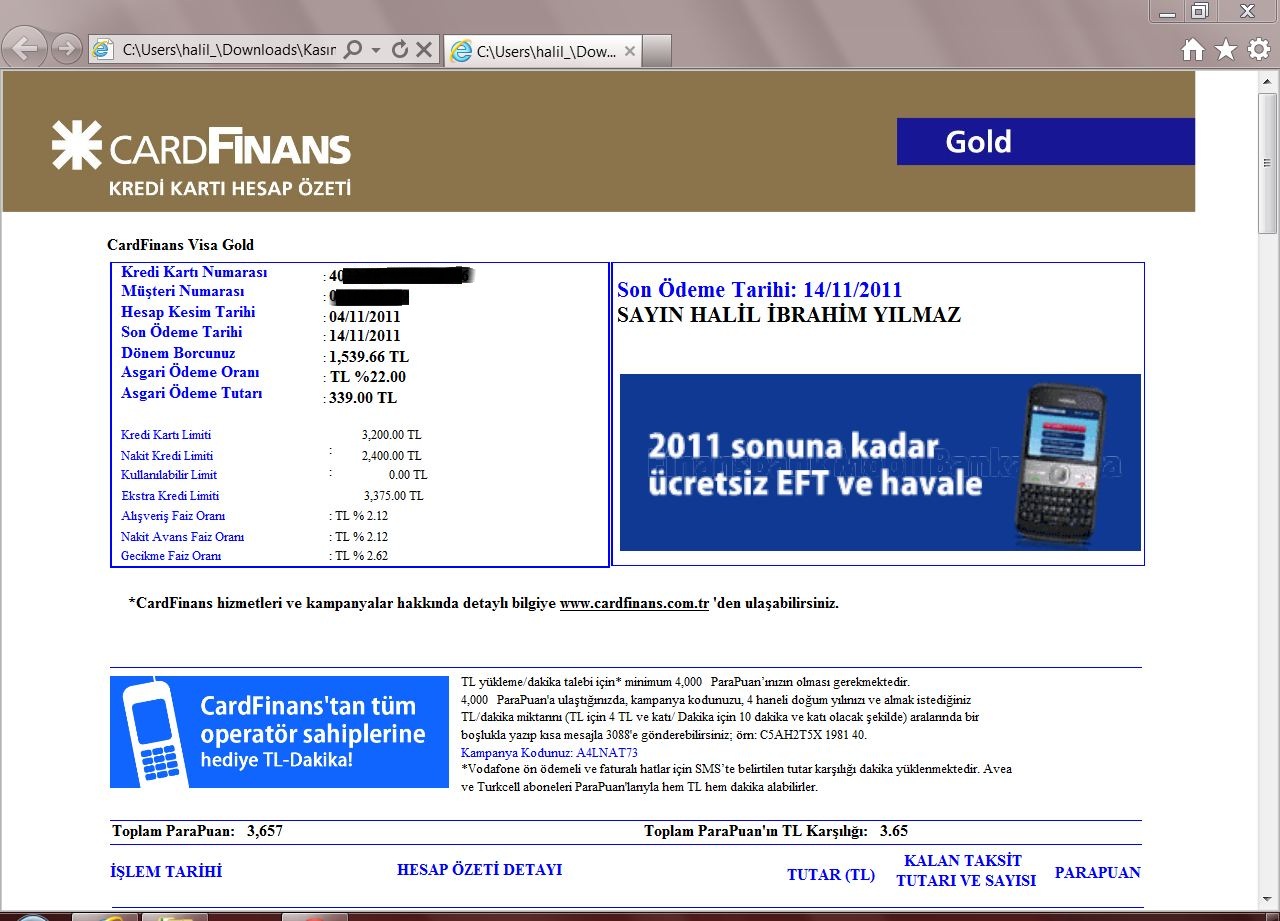Click the Kredi Kartı Limiti label
The width and height of the screenshot is (1280, 921).
pos(166,435)
